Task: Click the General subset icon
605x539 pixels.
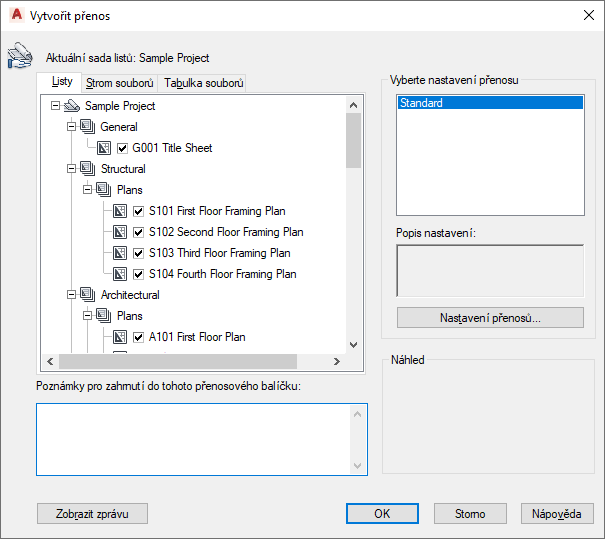Action: 88,127
